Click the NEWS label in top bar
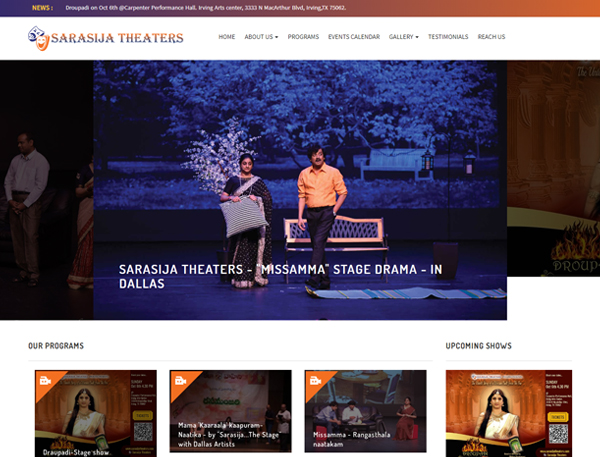The image size is (600, 457). tap(42, 8)
